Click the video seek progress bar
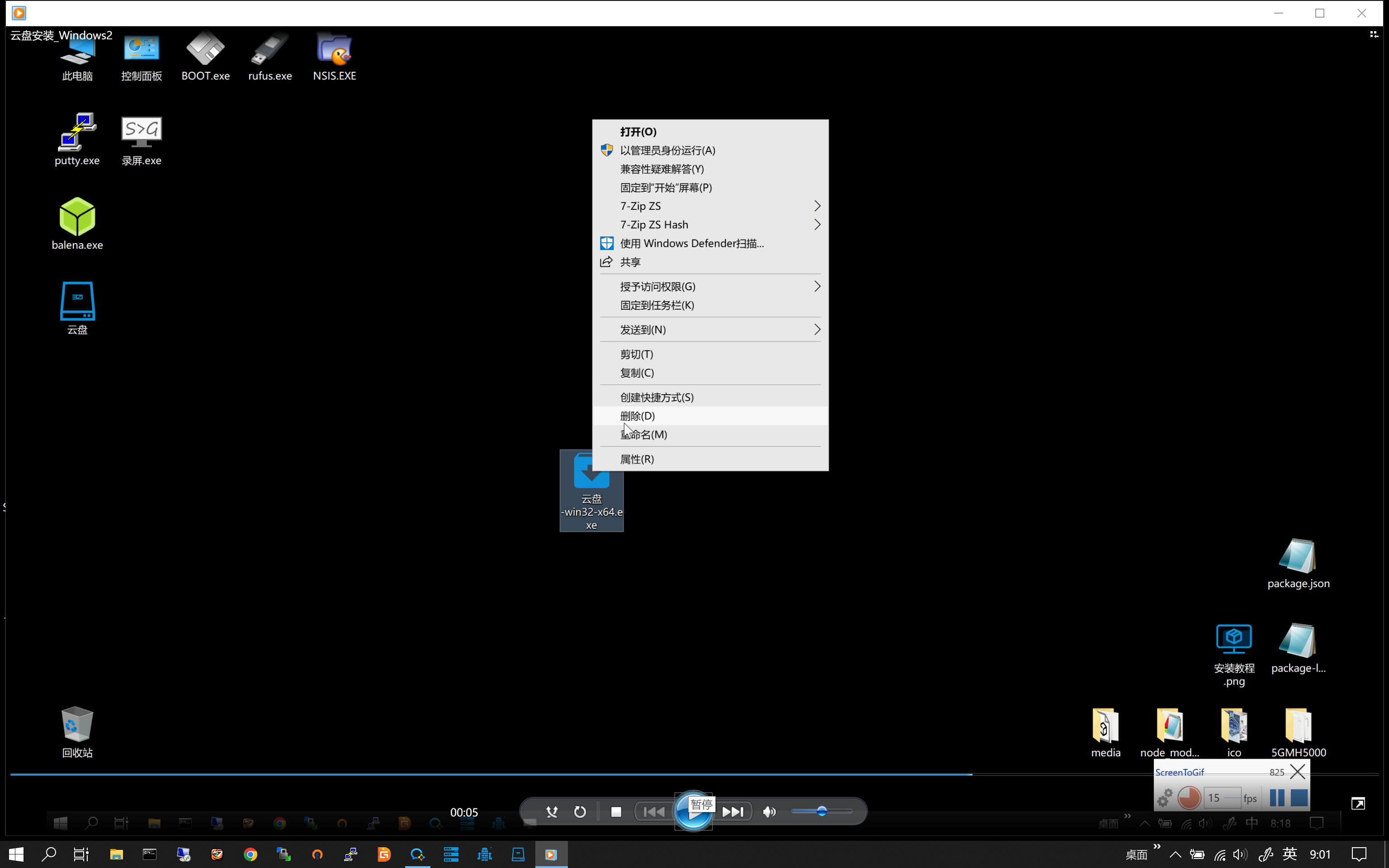Screen dimensions: 1389x868 pos(694,774)
